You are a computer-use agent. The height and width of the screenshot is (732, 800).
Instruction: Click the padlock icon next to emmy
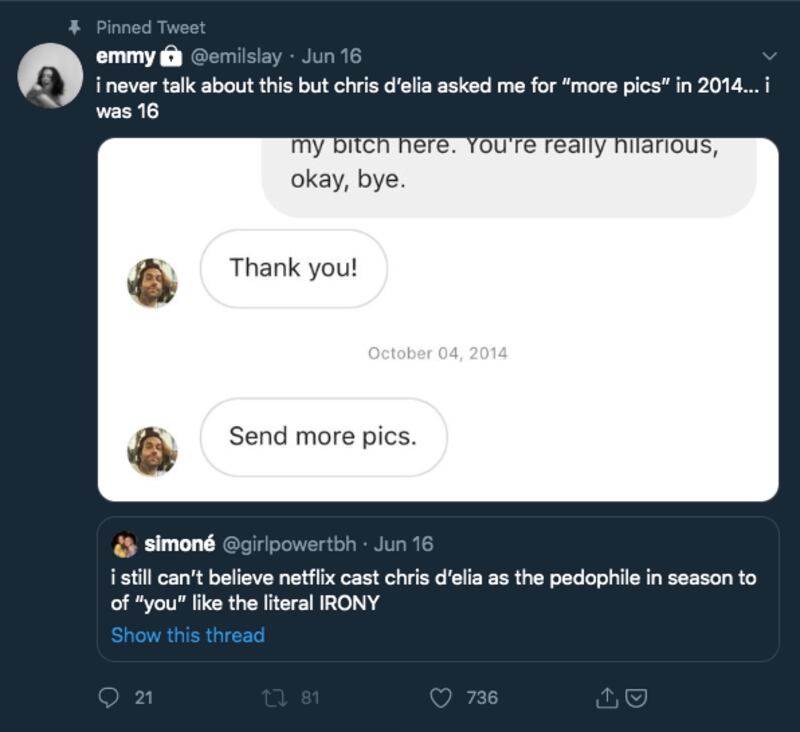point(172,56)
